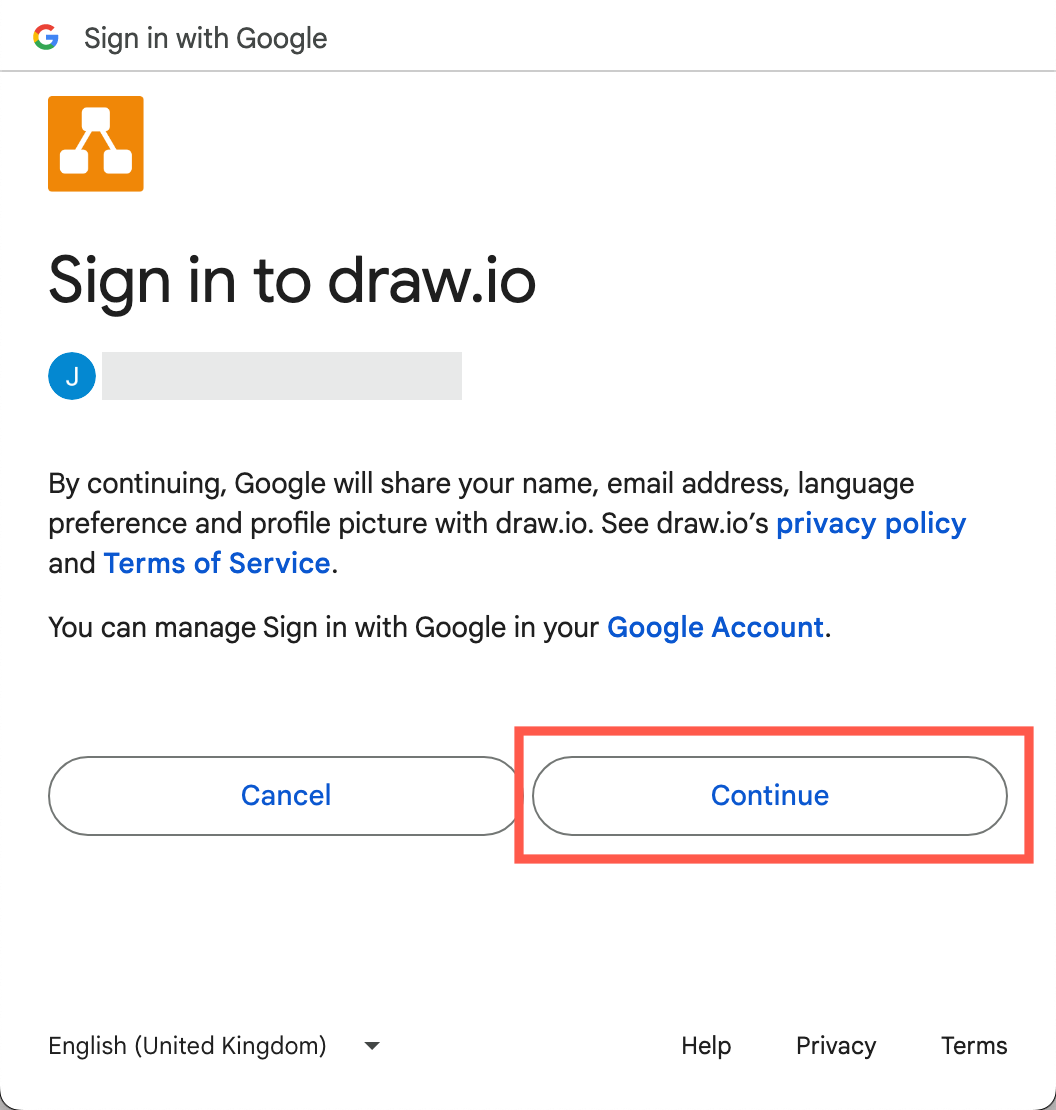Click the Google logo in the header

(x=46, y=37)
